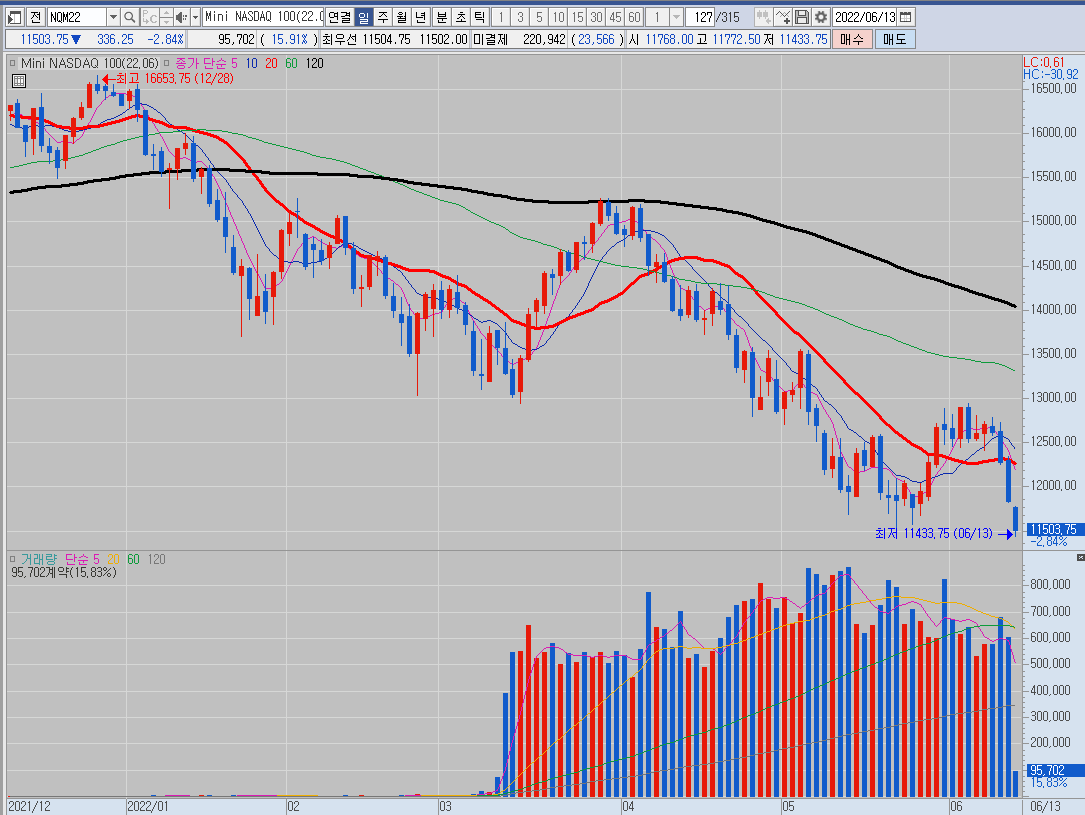
Task: Choose interval 30 button
Action: pyautogui.click(x=596, y=17)
